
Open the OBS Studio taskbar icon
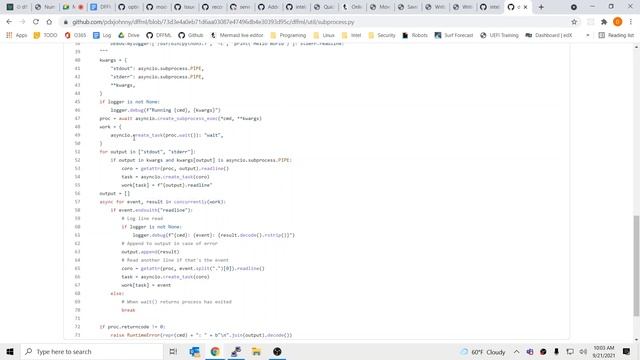(x=277, y=351)
